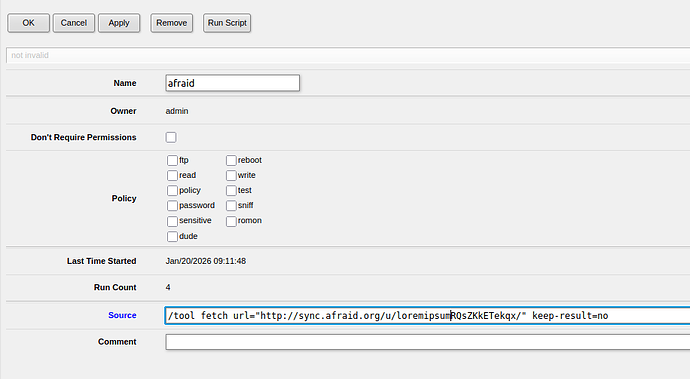The height and width of the screenshot is (379, 690).
Task: Check the read policy
Action: (x=172, y=176)
